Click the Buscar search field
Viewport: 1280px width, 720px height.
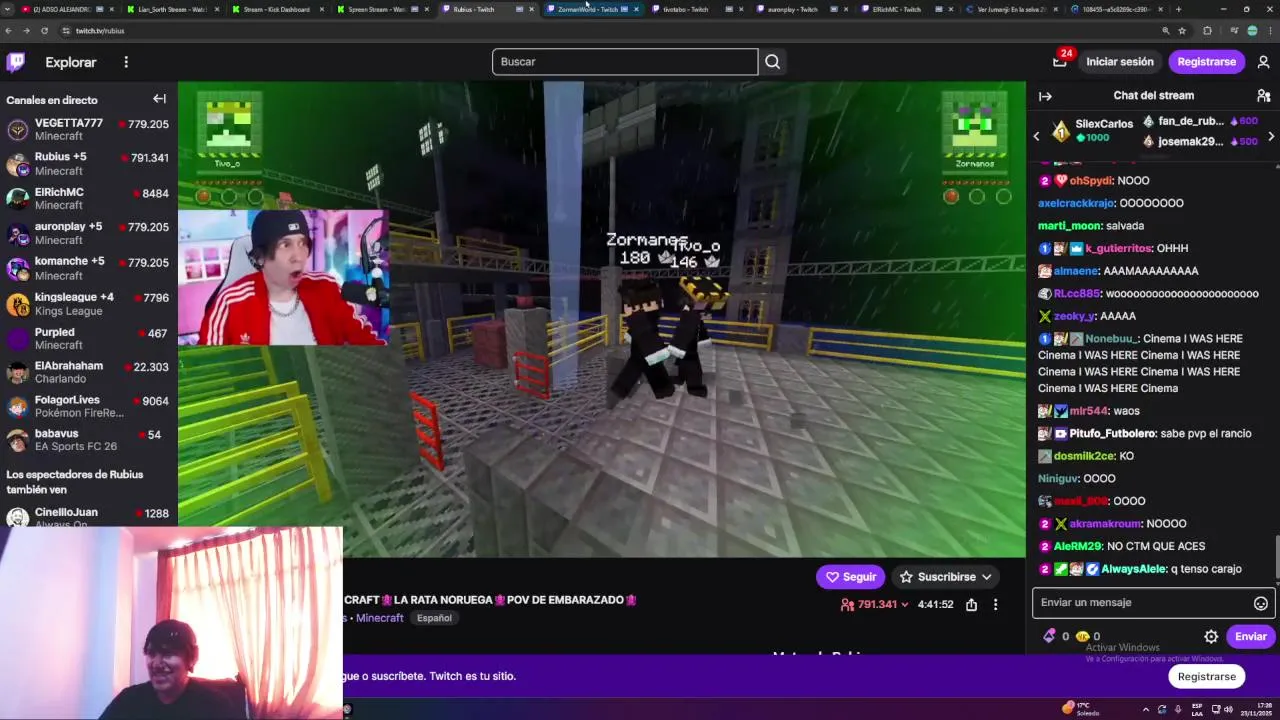pos(625,62)
